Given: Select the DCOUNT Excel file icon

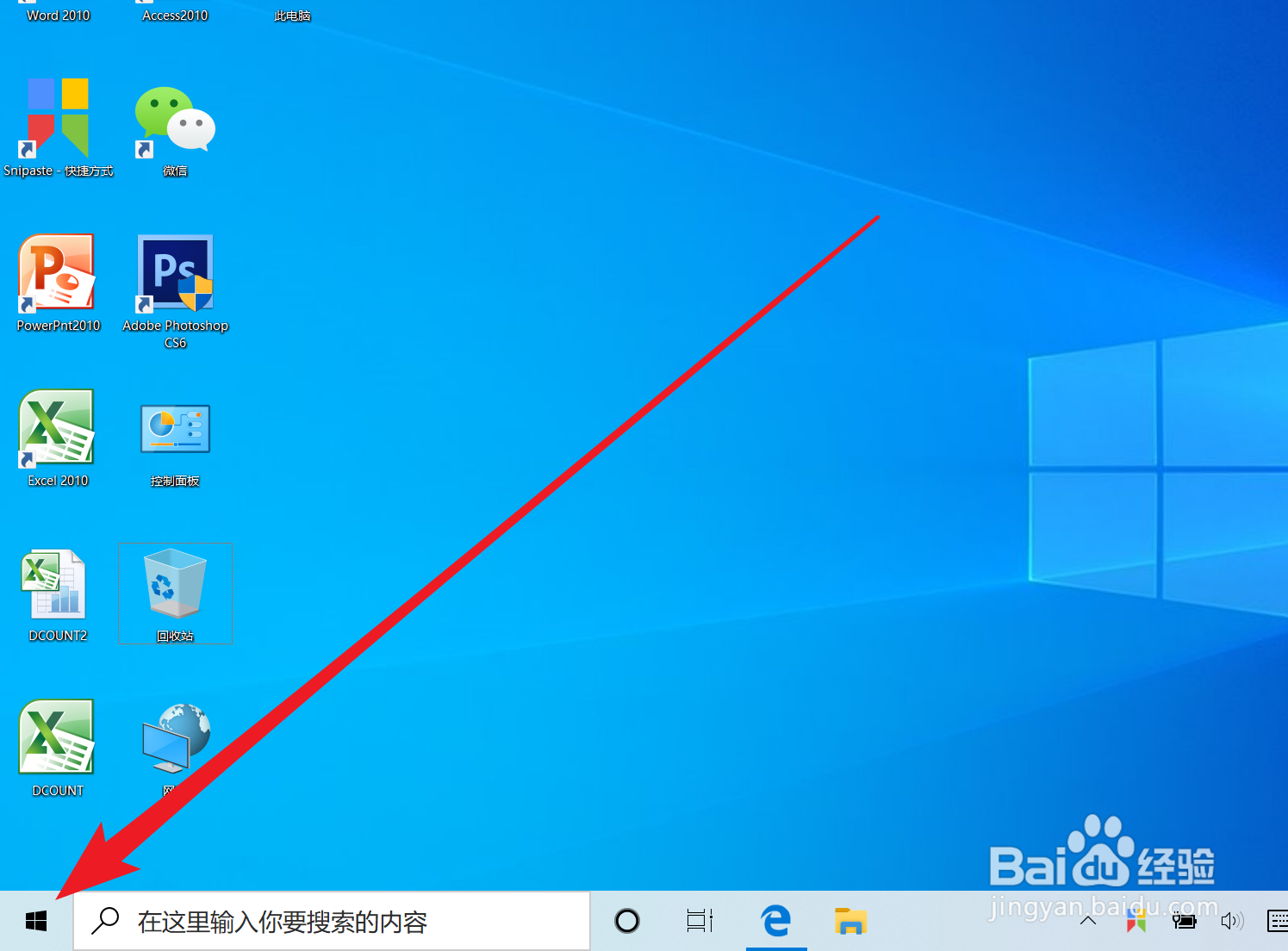Looking at the screenshot, I should 58,748.
